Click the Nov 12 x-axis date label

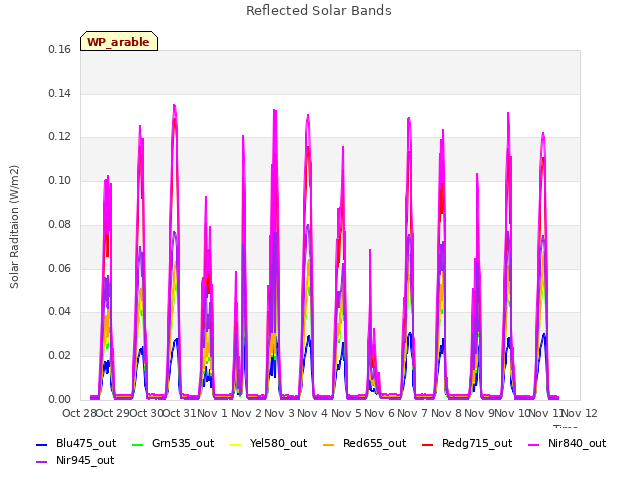tap(580, 413)
